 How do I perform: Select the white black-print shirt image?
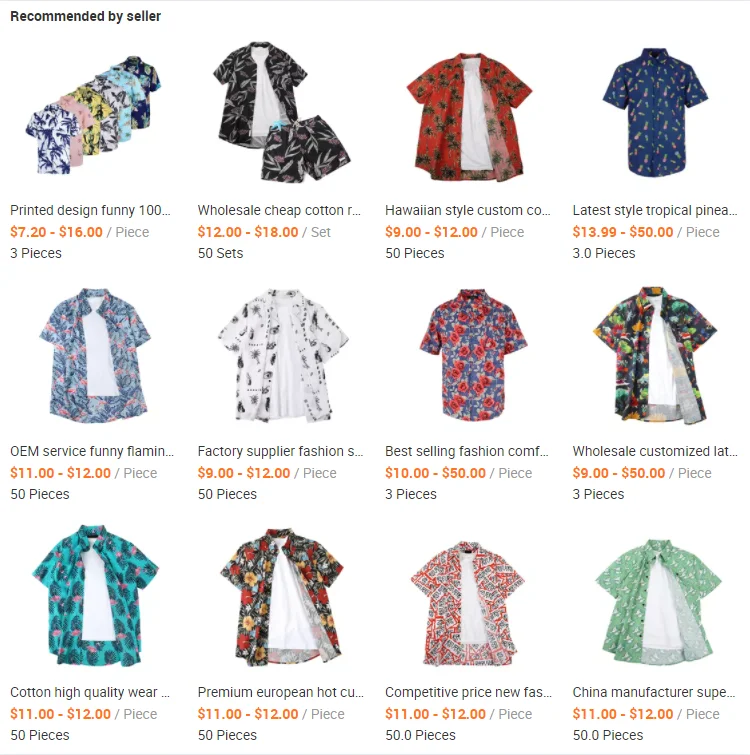point(282,356)
